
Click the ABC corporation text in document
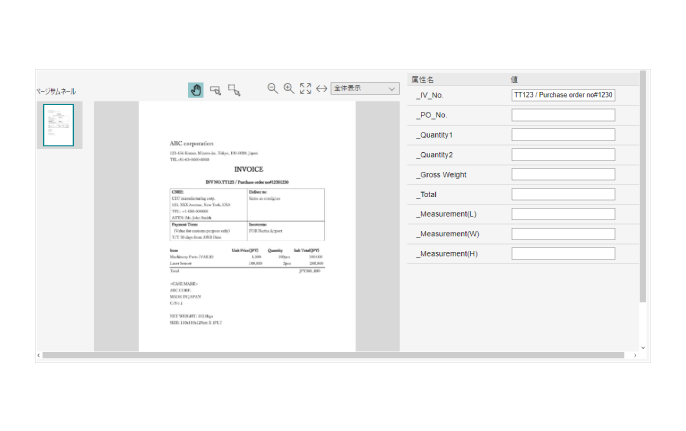[x=192, y=144]
